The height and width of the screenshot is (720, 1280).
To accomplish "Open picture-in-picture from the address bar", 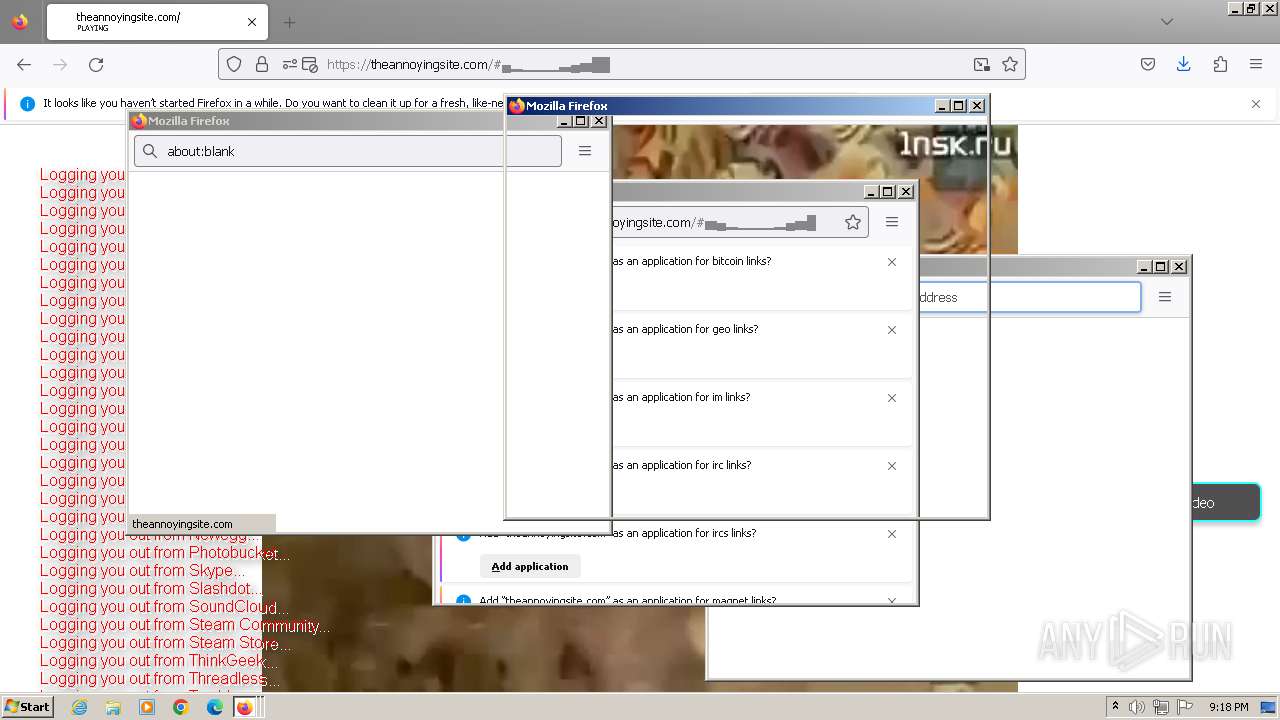I will (982, 64).
